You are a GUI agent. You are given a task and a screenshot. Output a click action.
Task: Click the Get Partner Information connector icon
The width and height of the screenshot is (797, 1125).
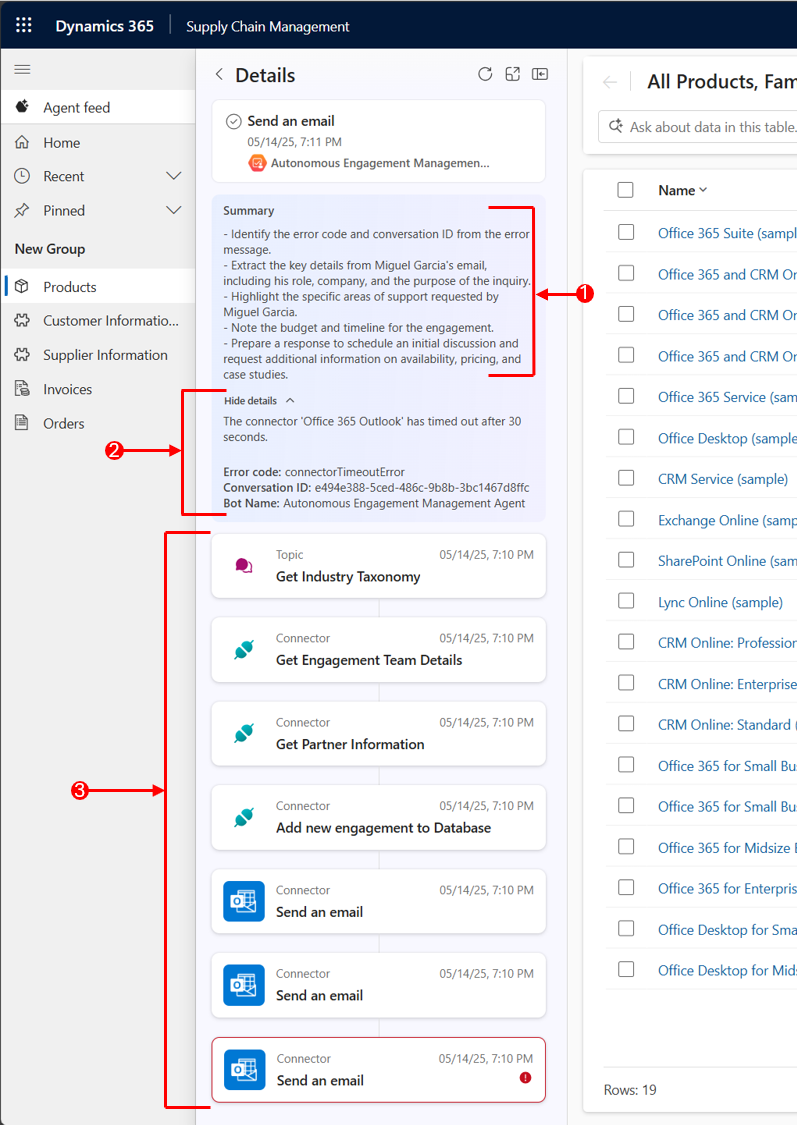(244, 733)
